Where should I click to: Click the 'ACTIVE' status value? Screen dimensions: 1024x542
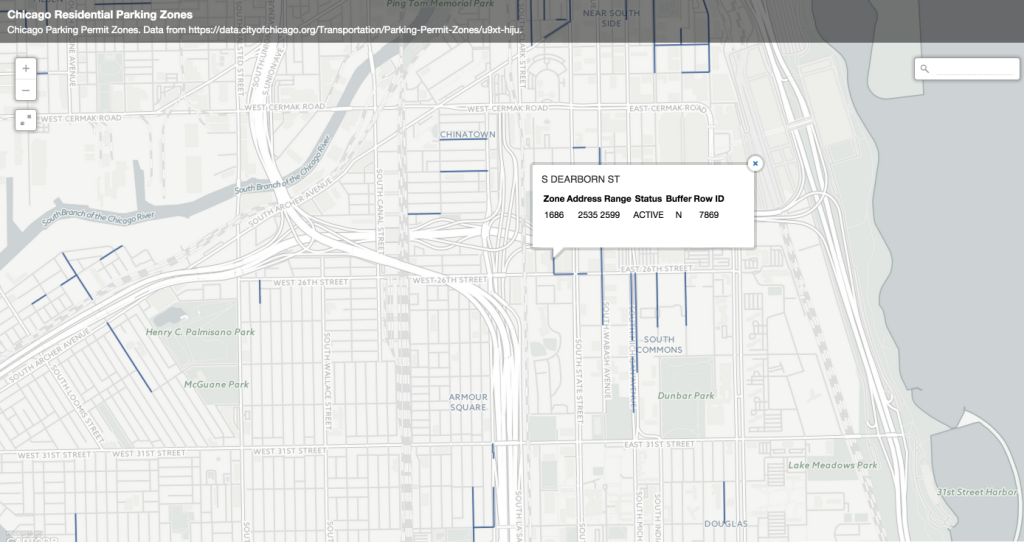pyautogui.click(x=648, y=215)
